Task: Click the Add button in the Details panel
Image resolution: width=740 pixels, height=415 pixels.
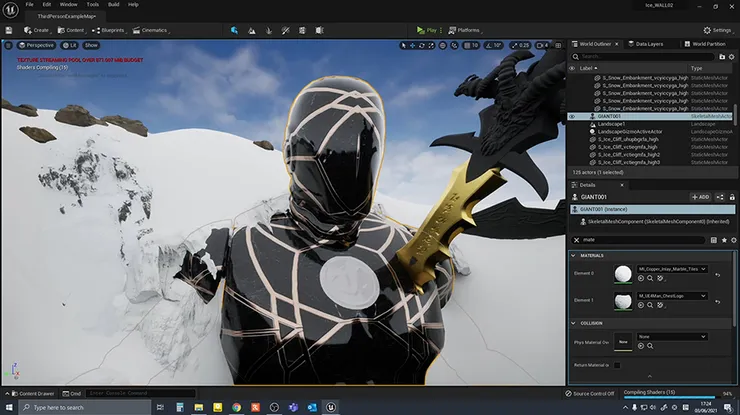Action: [700, 197]
